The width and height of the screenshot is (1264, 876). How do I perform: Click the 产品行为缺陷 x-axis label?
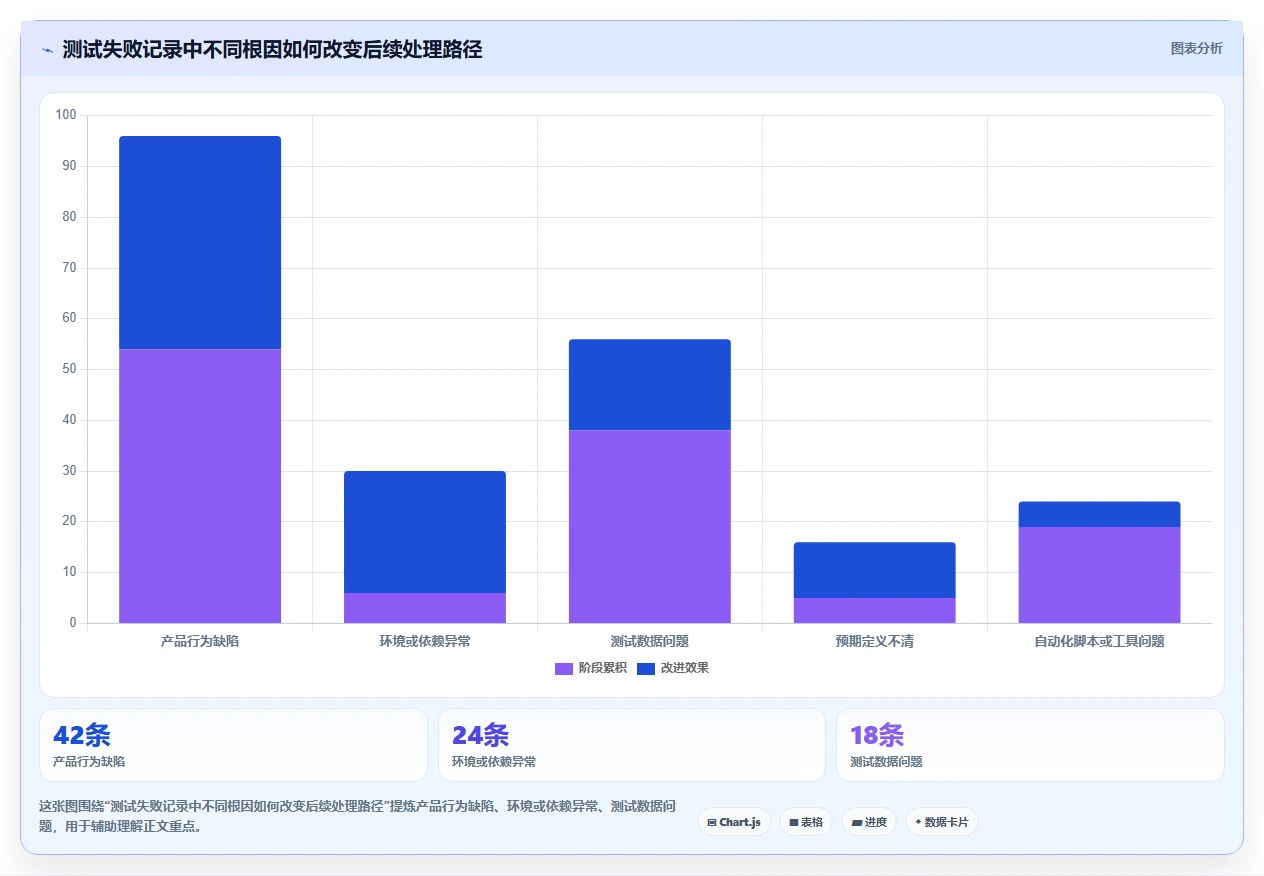pos(200,641)
